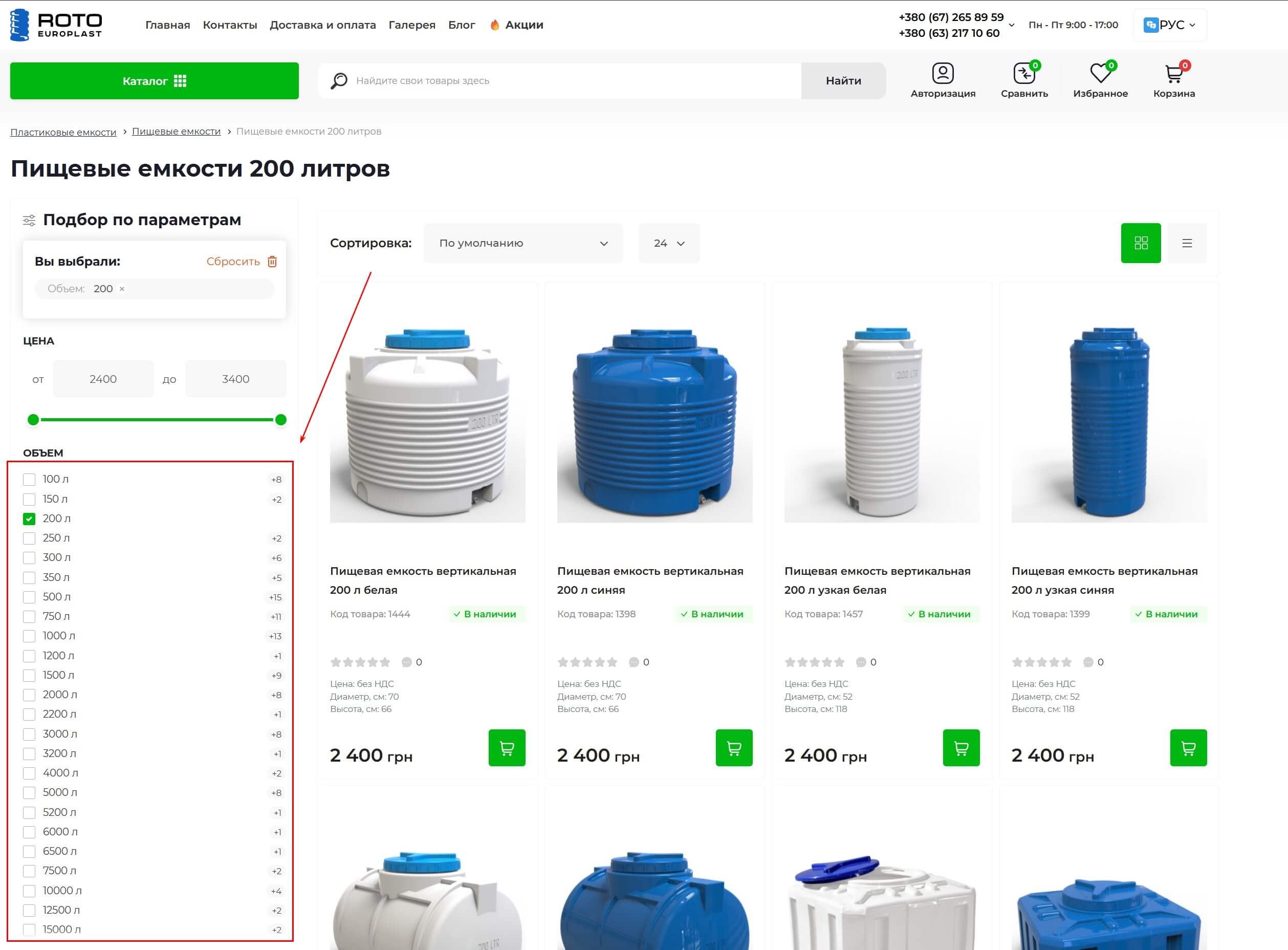
Task: Rate the 200 л синяя tank with stars
Action: [x=587, y=662]
